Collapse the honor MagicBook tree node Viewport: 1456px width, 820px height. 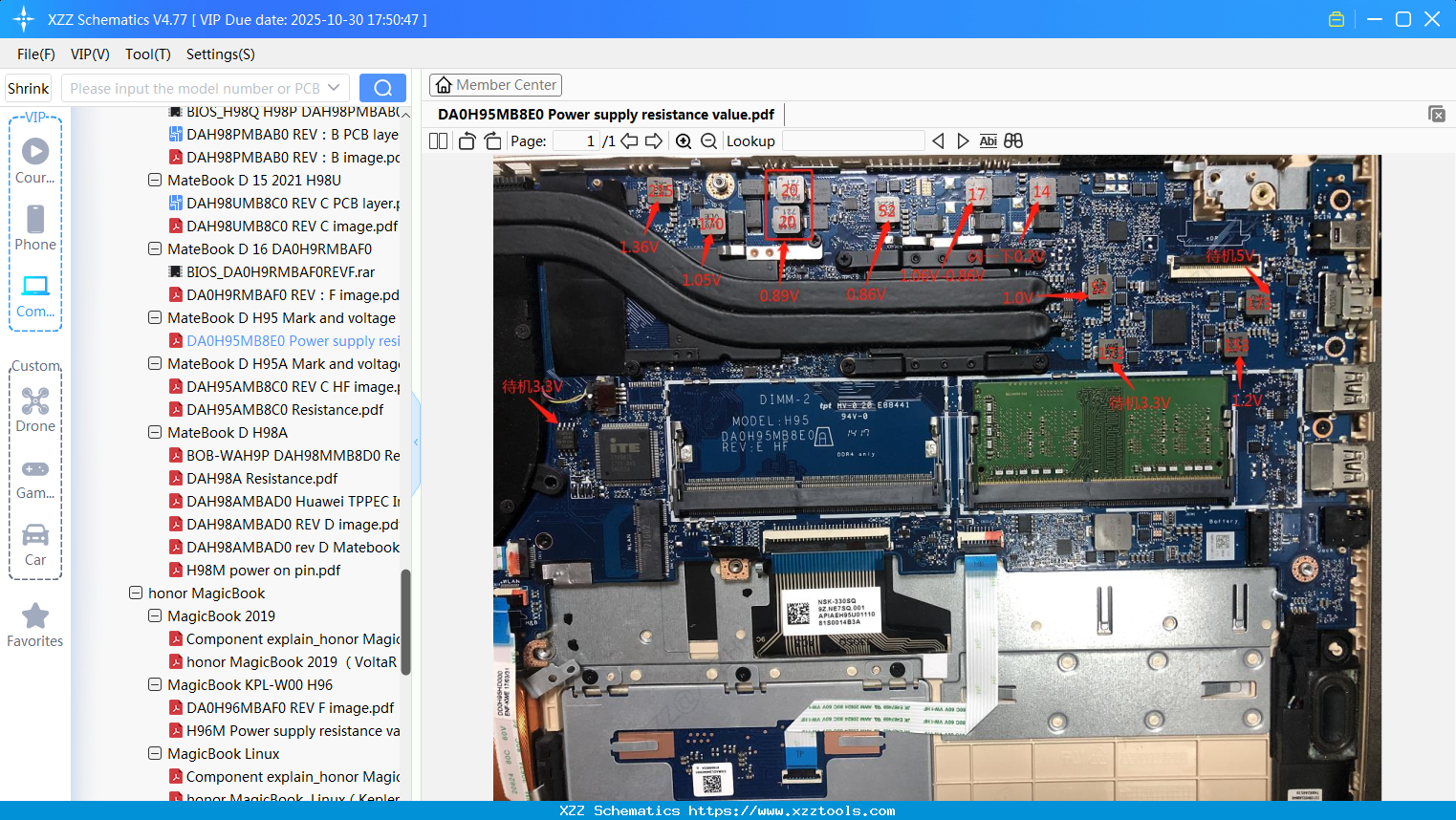pyautogui.click(x=136, y=593)
